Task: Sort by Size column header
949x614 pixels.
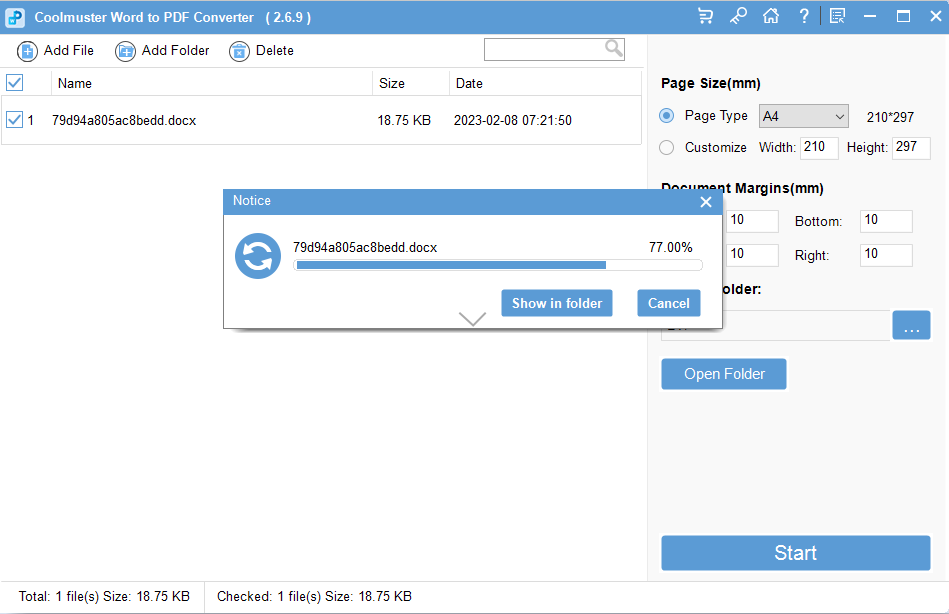Action: coord(392,84)
